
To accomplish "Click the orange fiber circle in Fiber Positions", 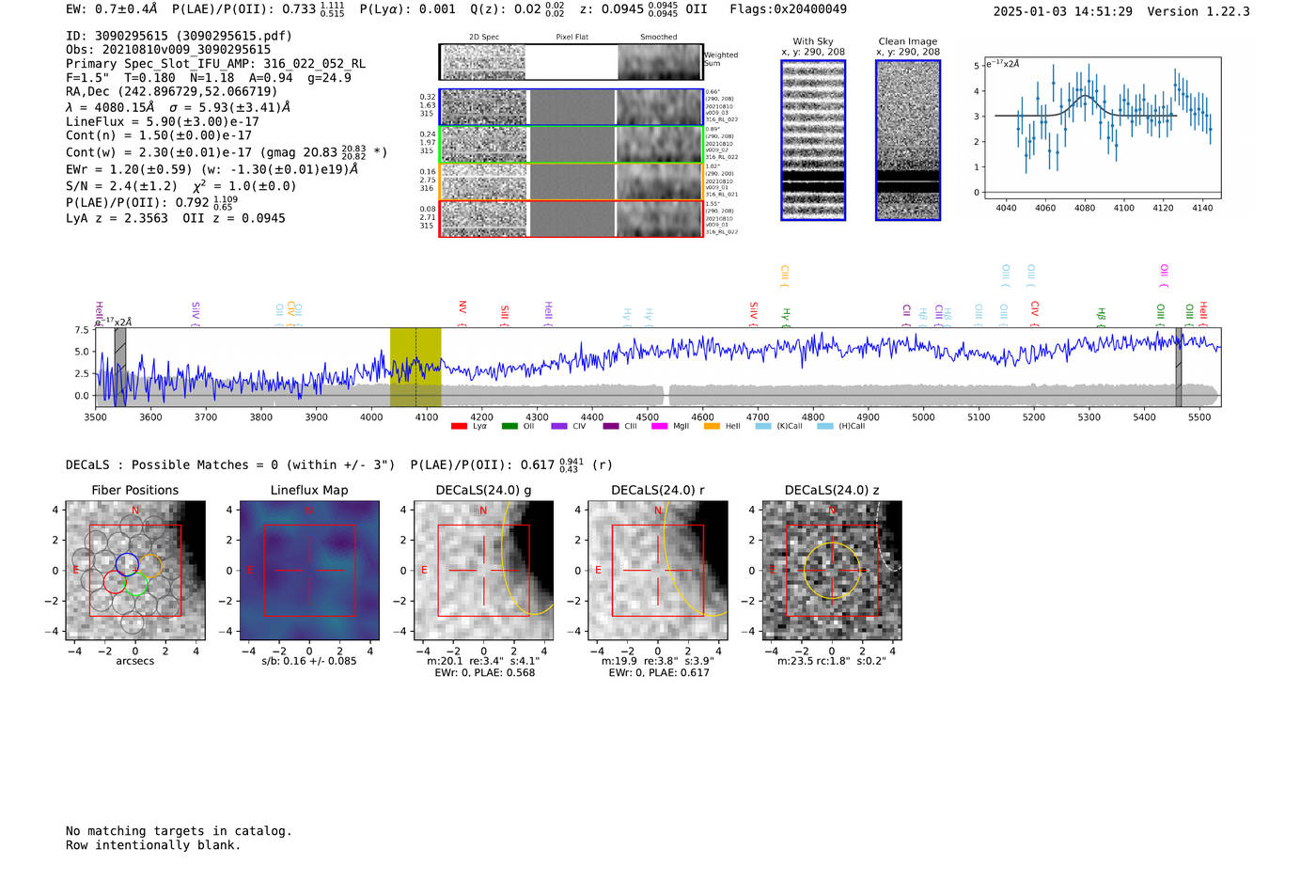I will (149, 565).
